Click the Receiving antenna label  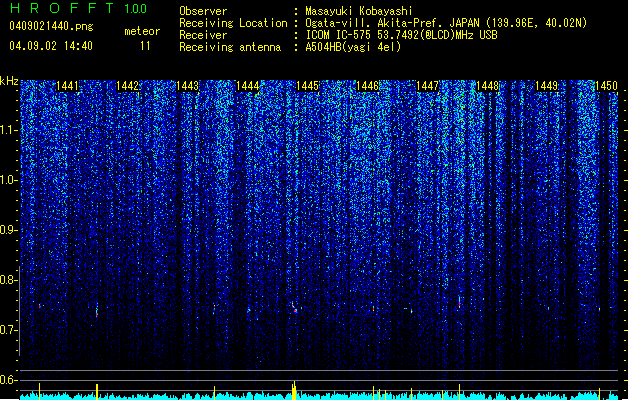(230, 47)
